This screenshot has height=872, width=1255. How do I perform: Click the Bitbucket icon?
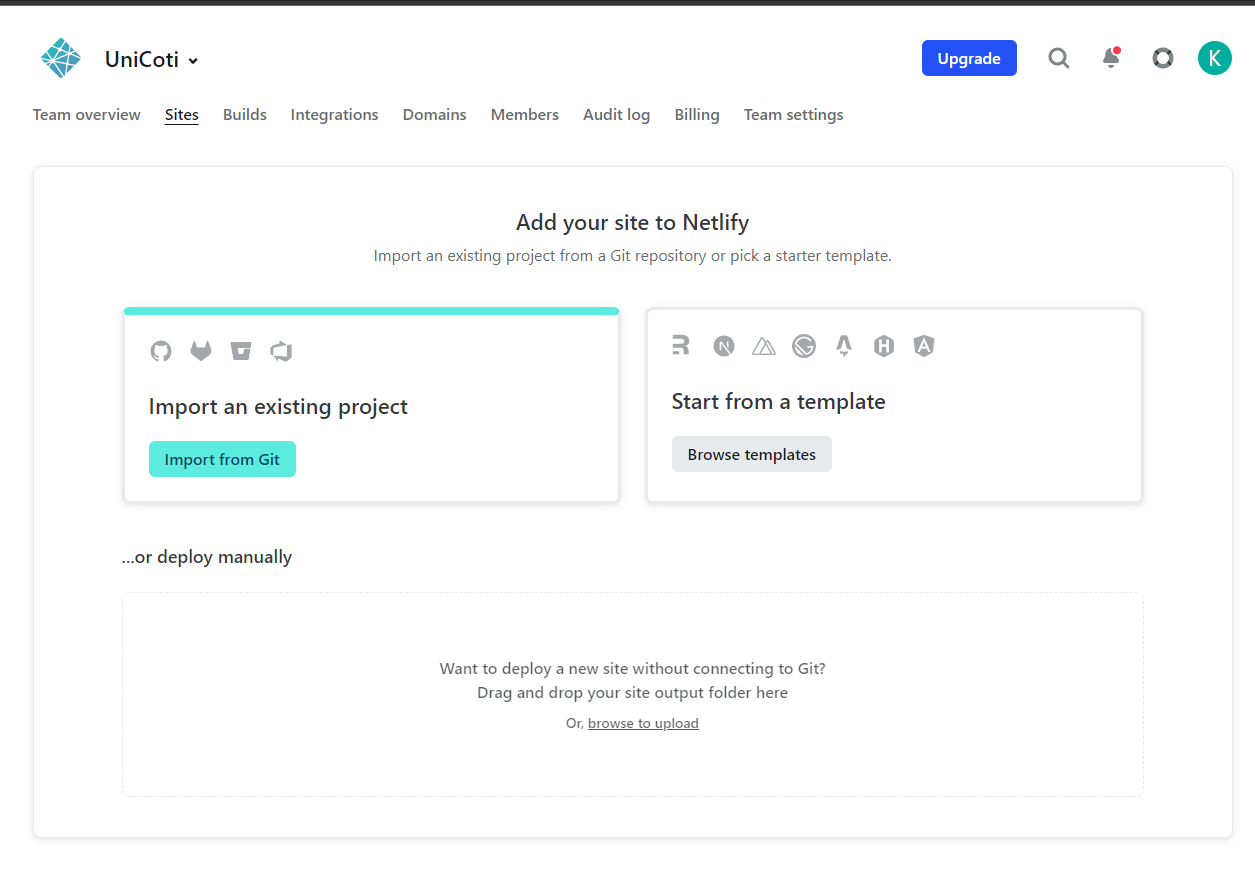pyautogui.click(x=241, y=351)
